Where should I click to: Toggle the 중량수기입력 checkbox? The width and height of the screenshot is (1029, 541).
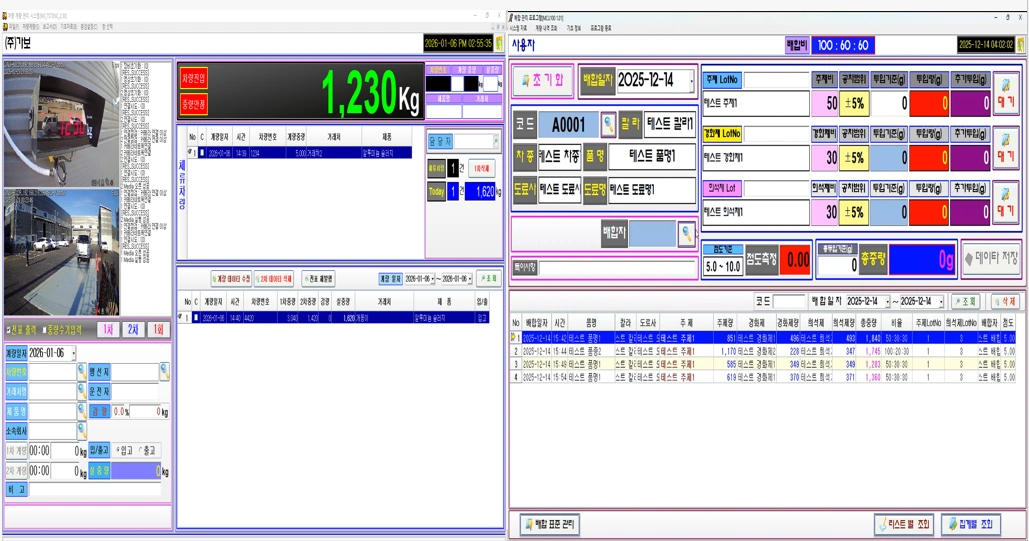click(x=45, y=330)
